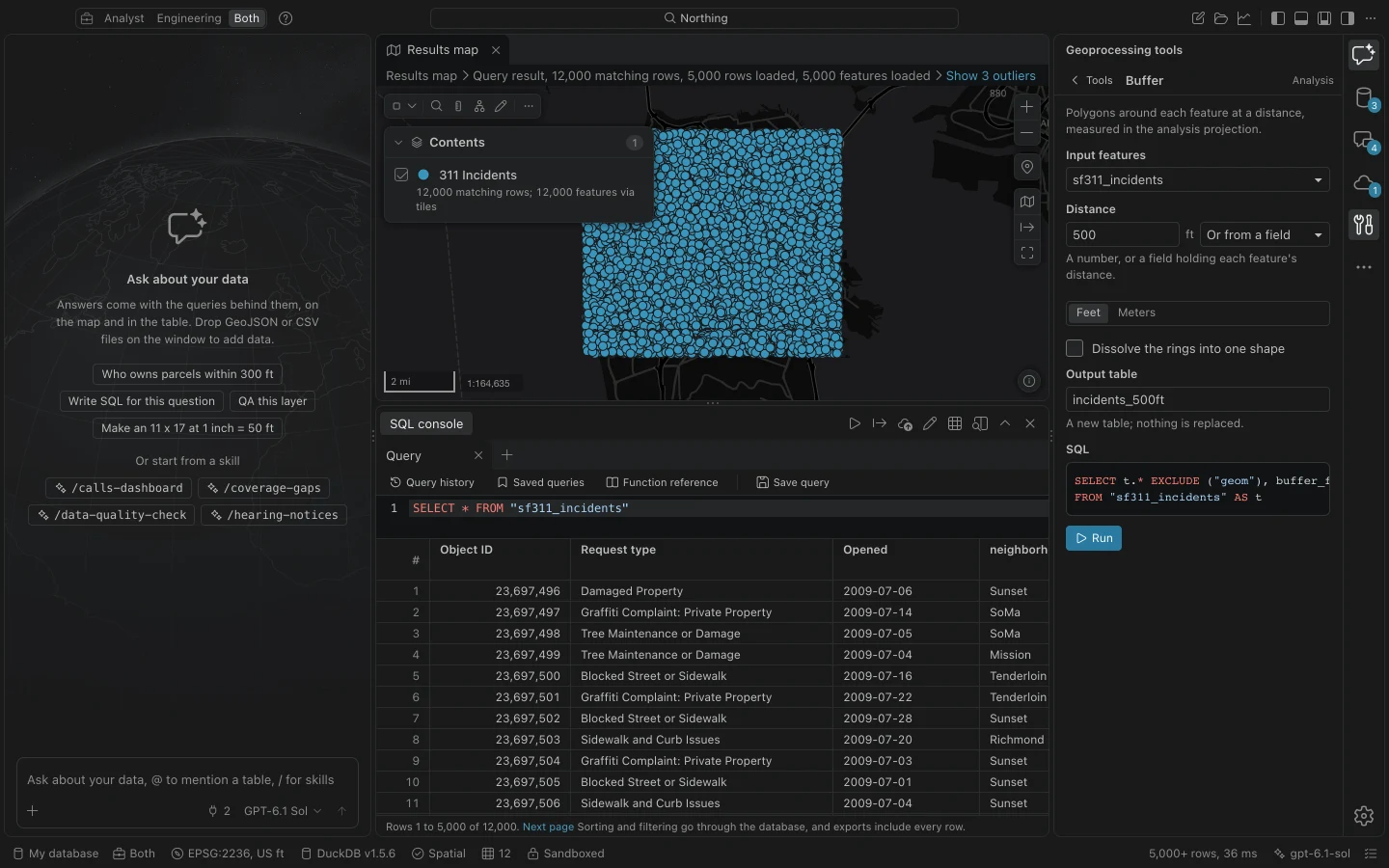Viewport: 1389px width, 868px height.
Task: Switch distance units to Meters
Action: coord(1136,312)
